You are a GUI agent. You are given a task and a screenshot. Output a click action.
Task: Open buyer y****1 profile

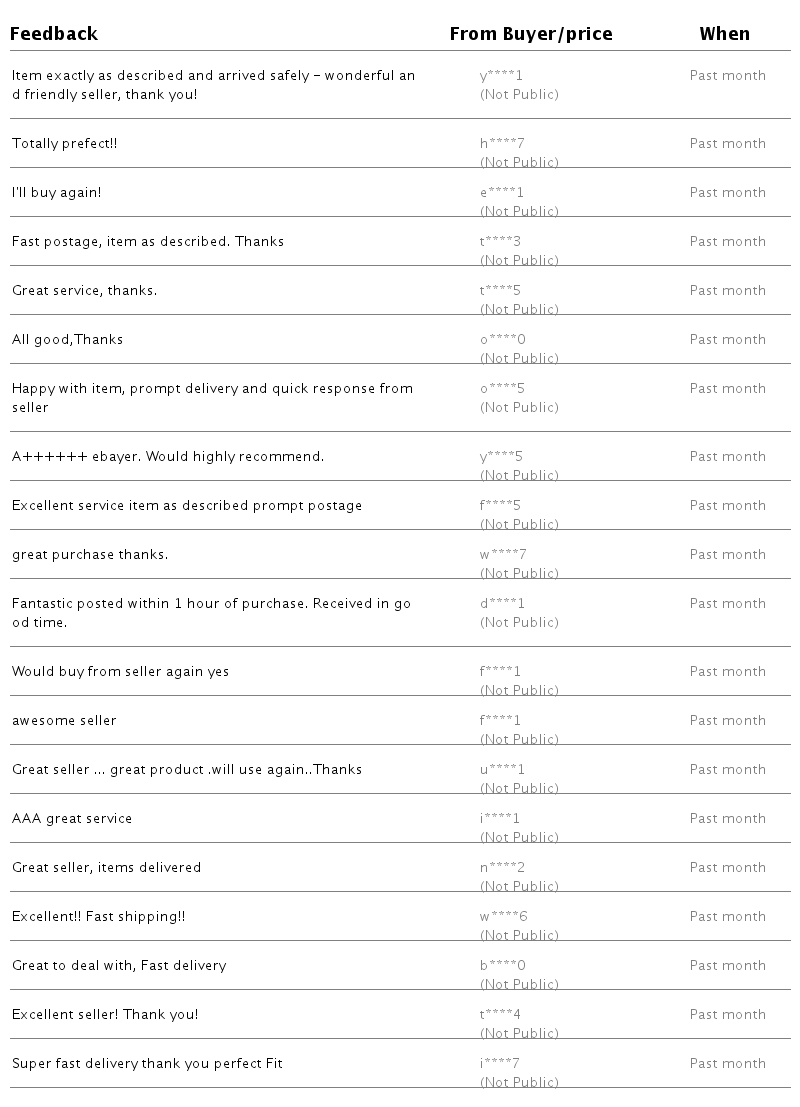click(x=501, y=76)
